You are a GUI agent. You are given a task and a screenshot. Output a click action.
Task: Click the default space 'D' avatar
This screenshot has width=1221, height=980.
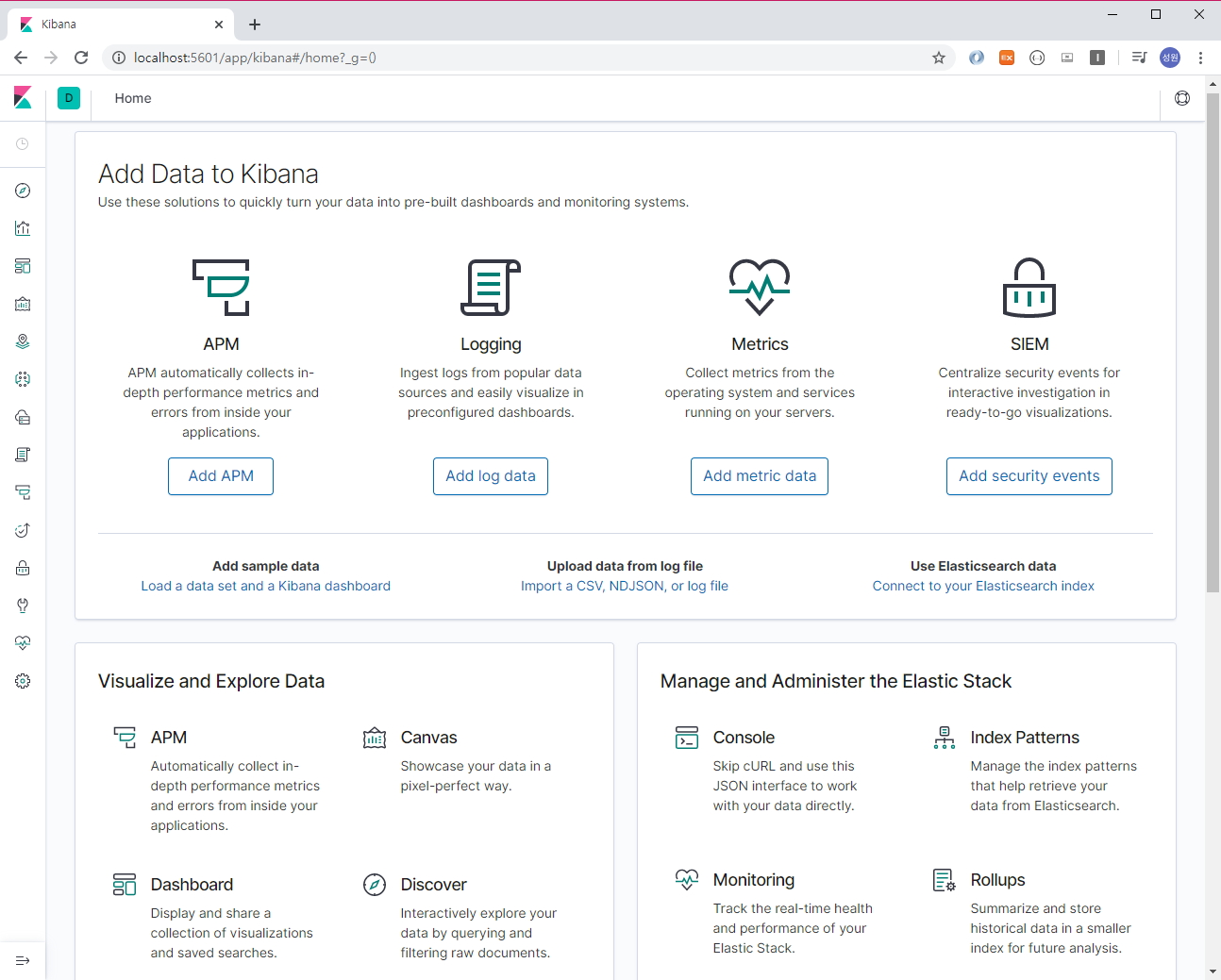[x=69, y=98]
